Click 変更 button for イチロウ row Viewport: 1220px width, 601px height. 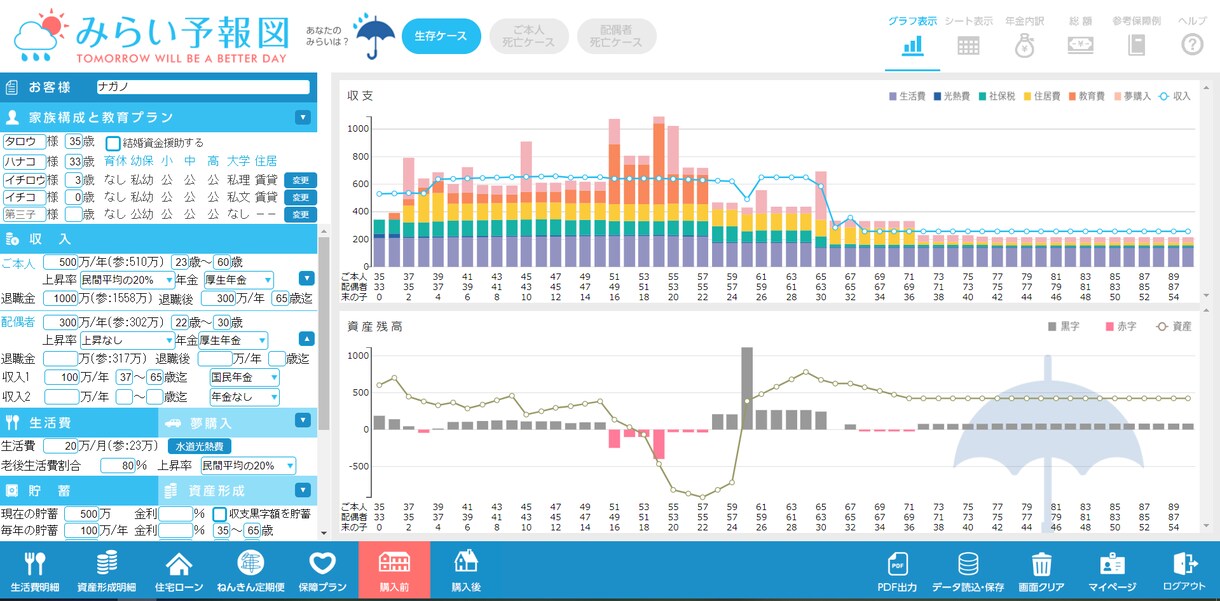point(300,180)
